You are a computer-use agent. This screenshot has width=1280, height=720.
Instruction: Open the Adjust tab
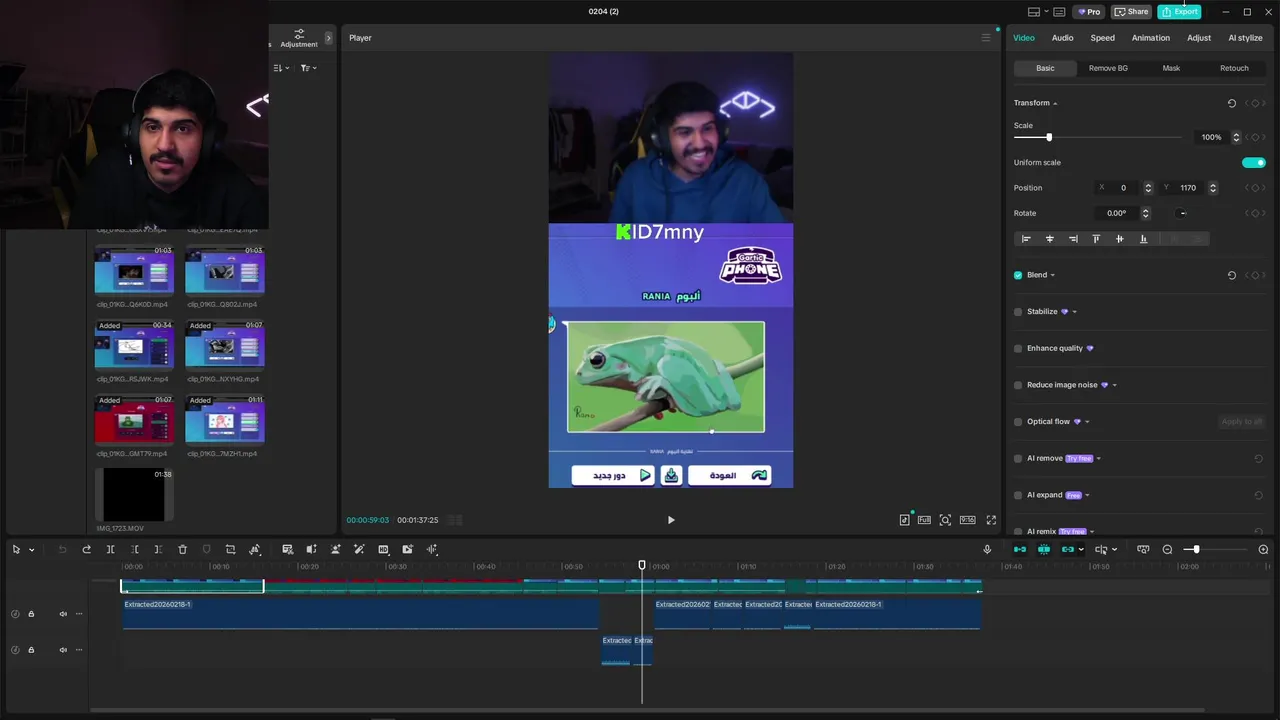[1199, 38]
